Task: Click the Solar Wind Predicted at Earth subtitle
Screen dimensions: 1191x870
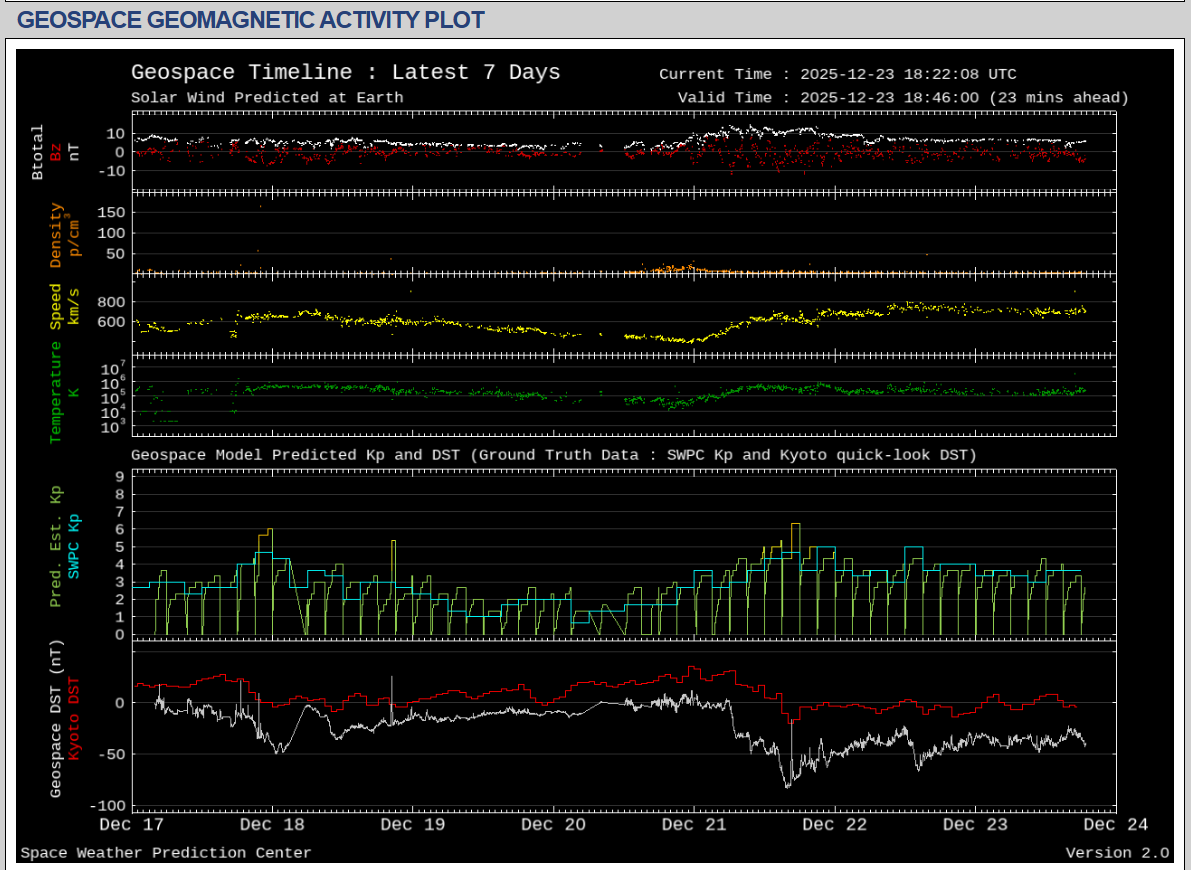Action: coord(267,97)
